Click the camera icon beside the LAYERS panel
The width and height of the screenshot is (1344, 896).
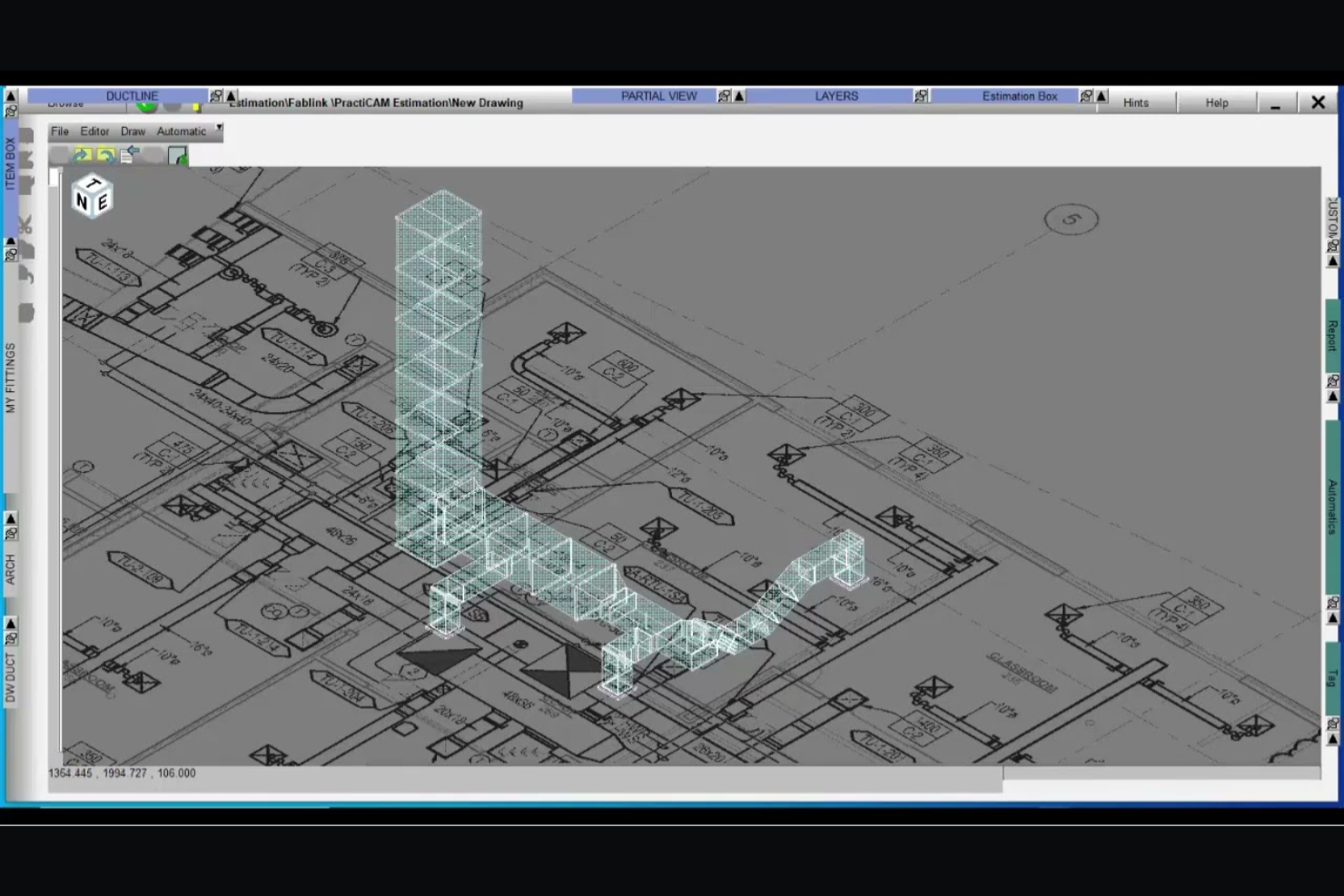pyautogui.click(x=922, y=95)
